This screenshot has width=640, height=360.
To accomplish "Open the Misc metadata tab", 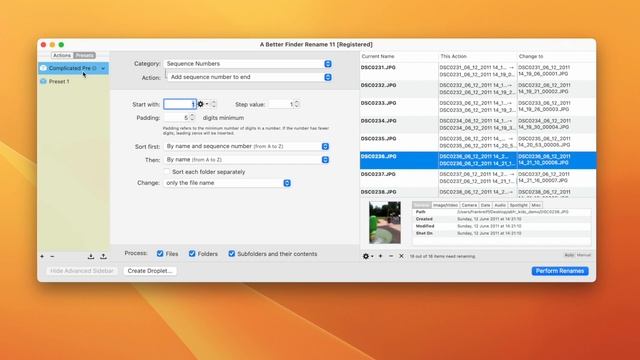I will [x=536, y=205].
